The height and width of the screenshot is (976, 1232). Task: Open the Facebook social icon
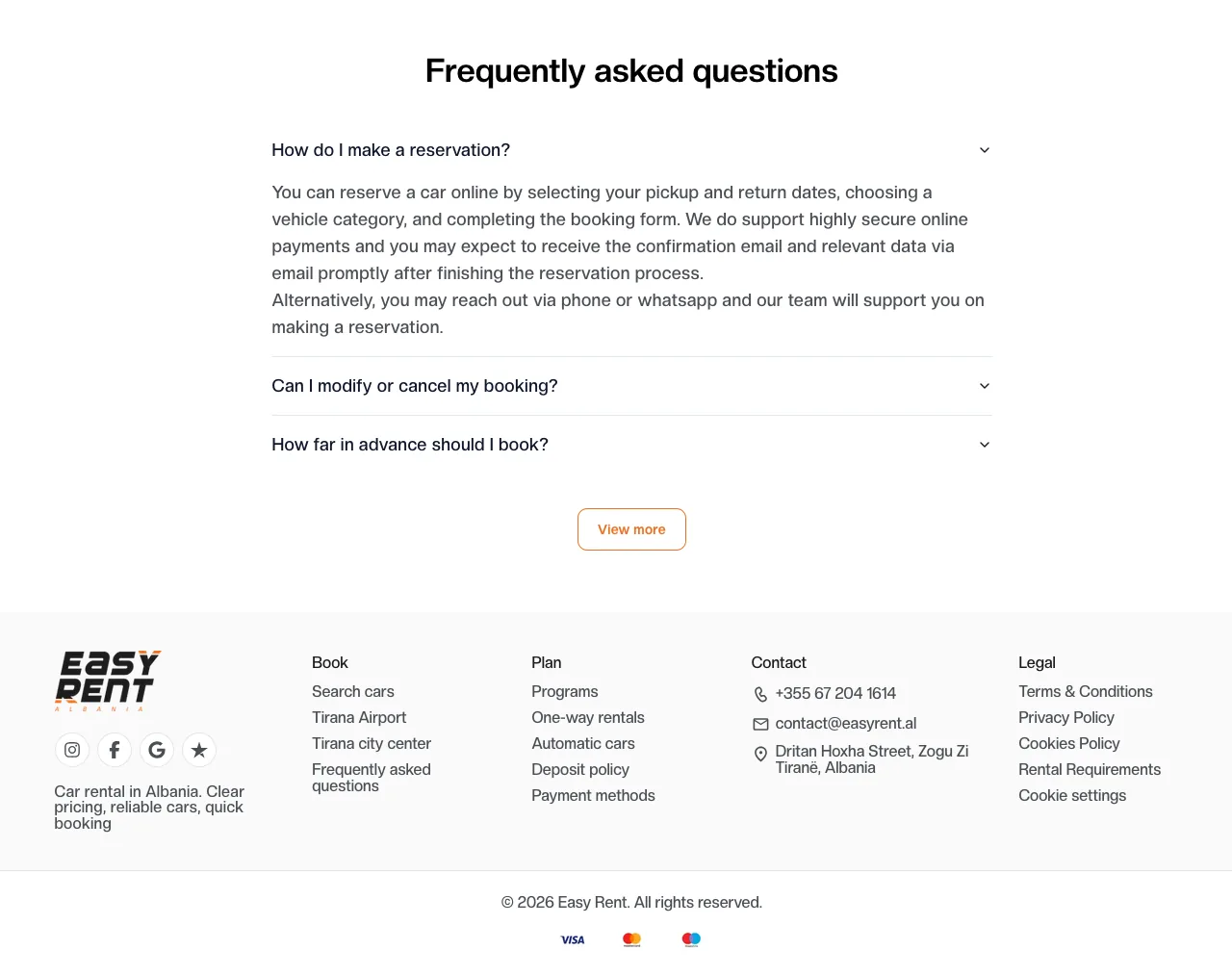coord(115,750)
